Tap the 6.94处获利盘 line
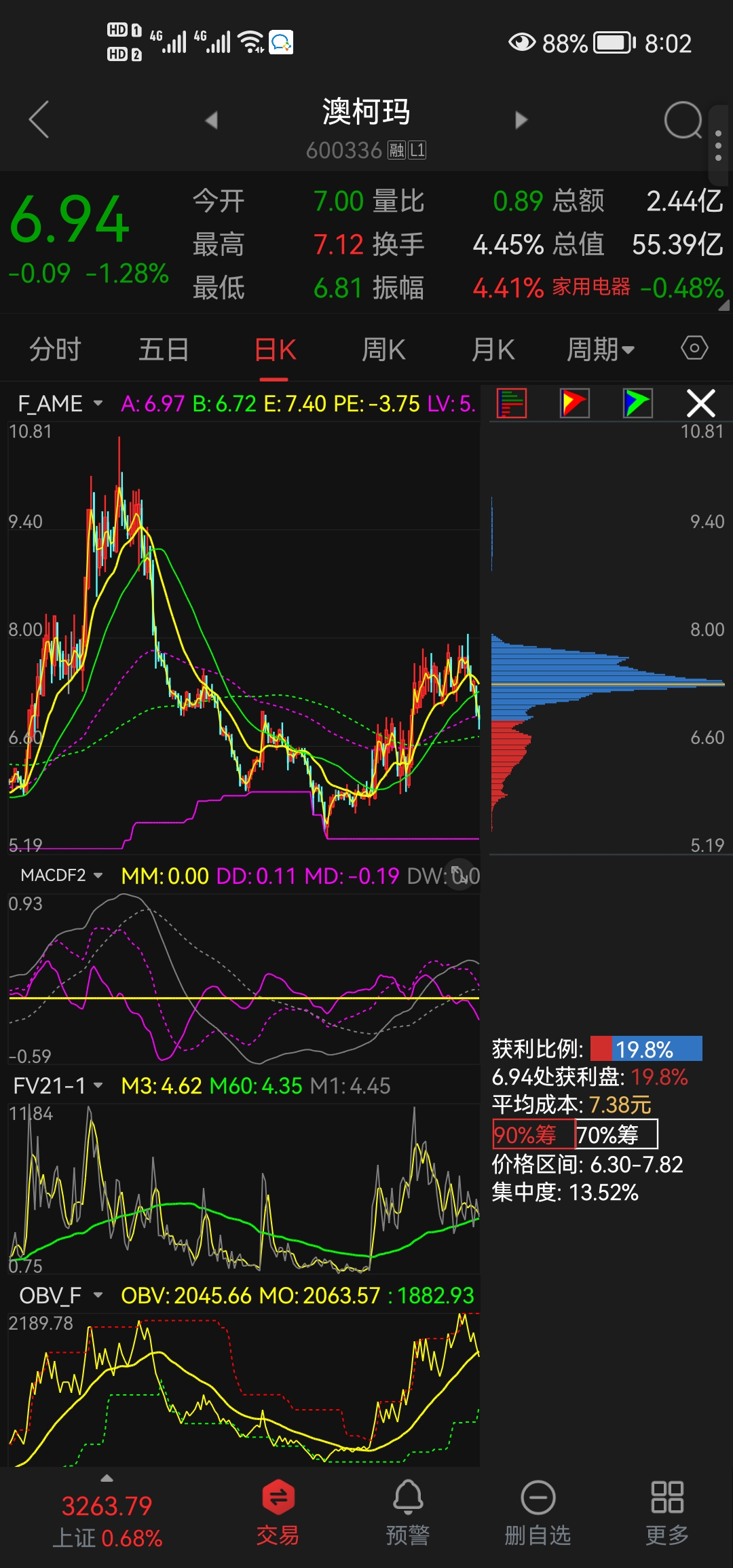This screenshot has height=1568, width=733. [590, 1077]
